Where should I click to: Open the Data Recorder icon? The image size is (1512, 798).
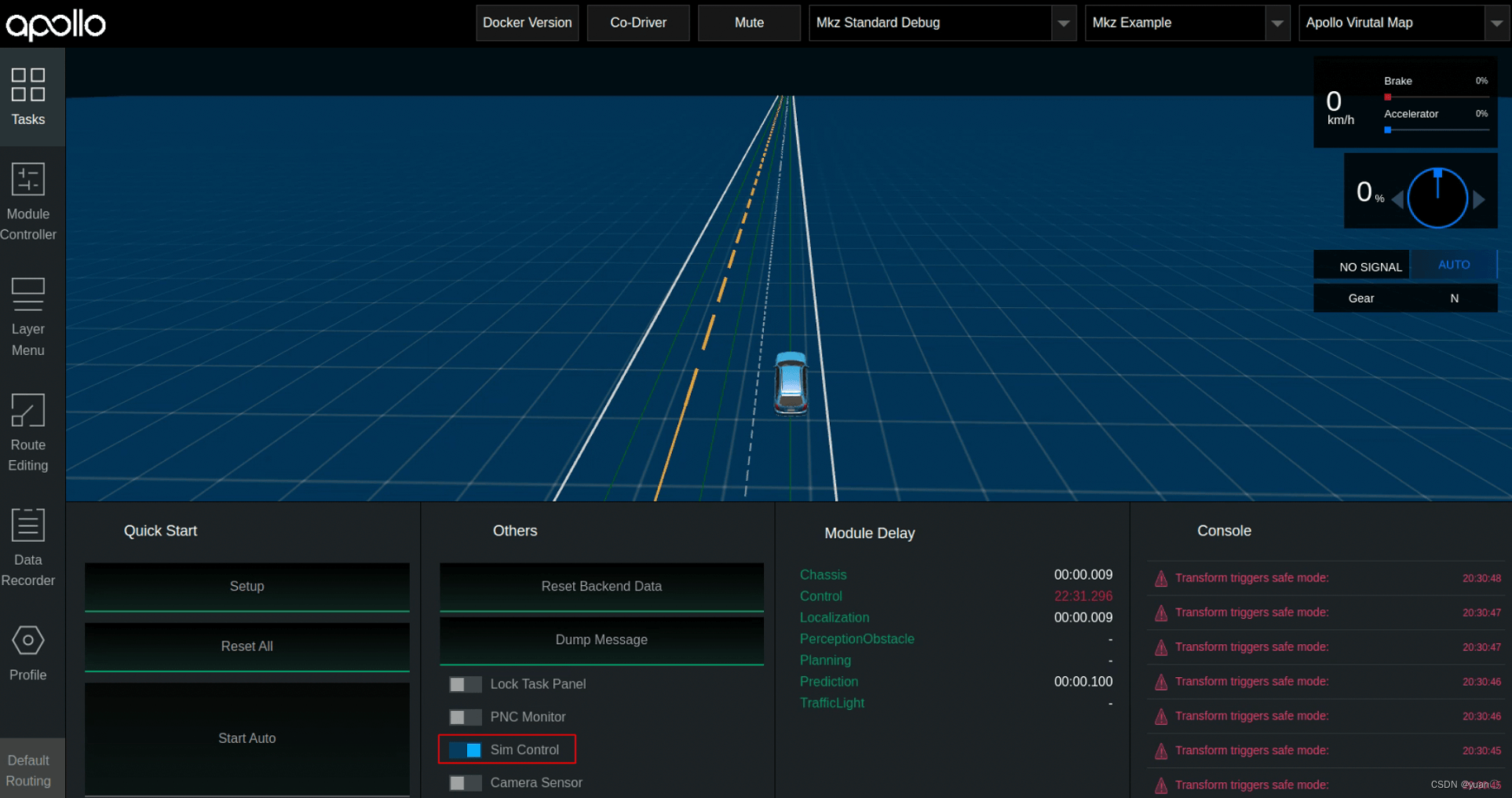click(x=28, y=525)
